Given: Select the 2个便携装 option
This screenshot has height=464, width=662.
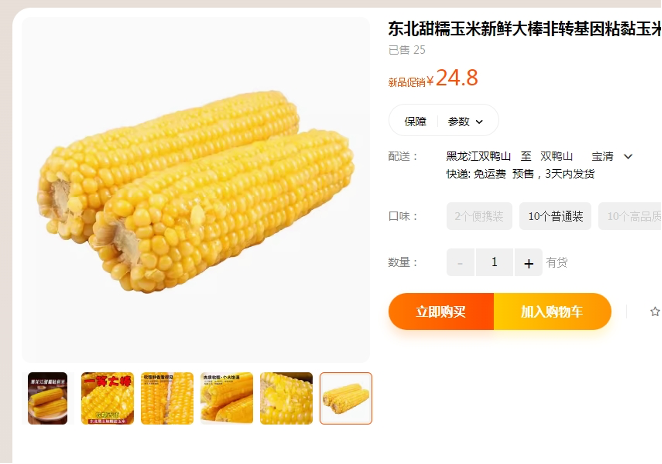Looking at the screenshot, I should 479,216.
